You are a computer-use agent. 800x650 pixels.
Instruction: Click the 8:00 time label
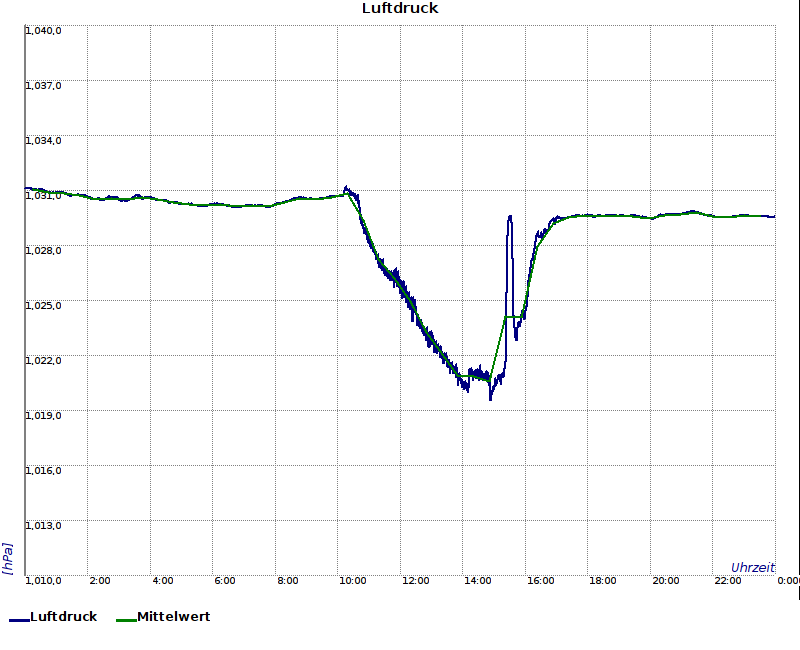(x=288, y=581)
